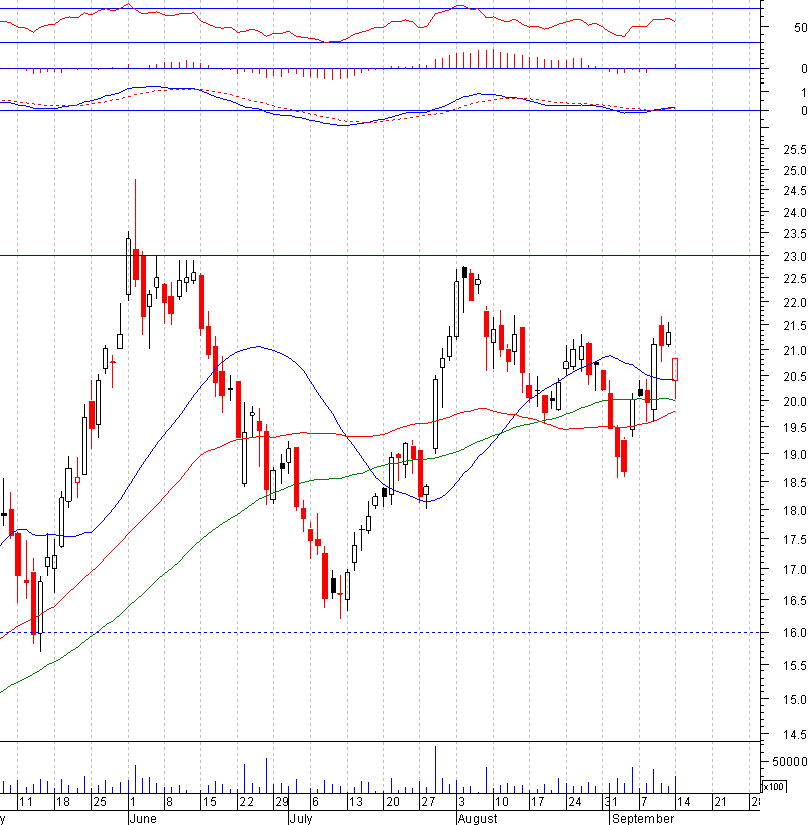Click the 14.5 price axis label
This screenshot has width=811, height=825.
795,735
